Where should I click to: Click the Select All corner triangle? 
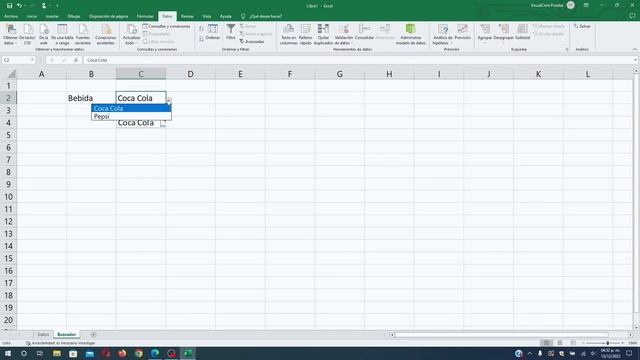click(10, 74)
